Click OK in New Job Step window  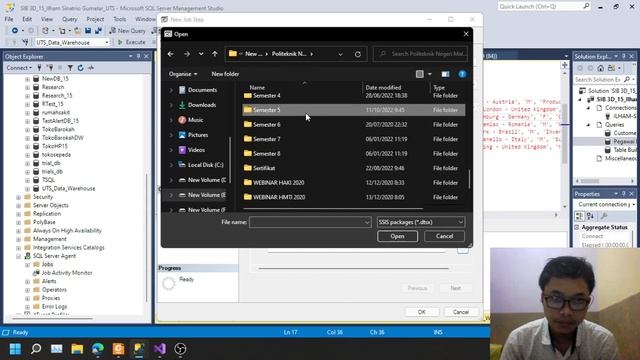coord(422,312)
